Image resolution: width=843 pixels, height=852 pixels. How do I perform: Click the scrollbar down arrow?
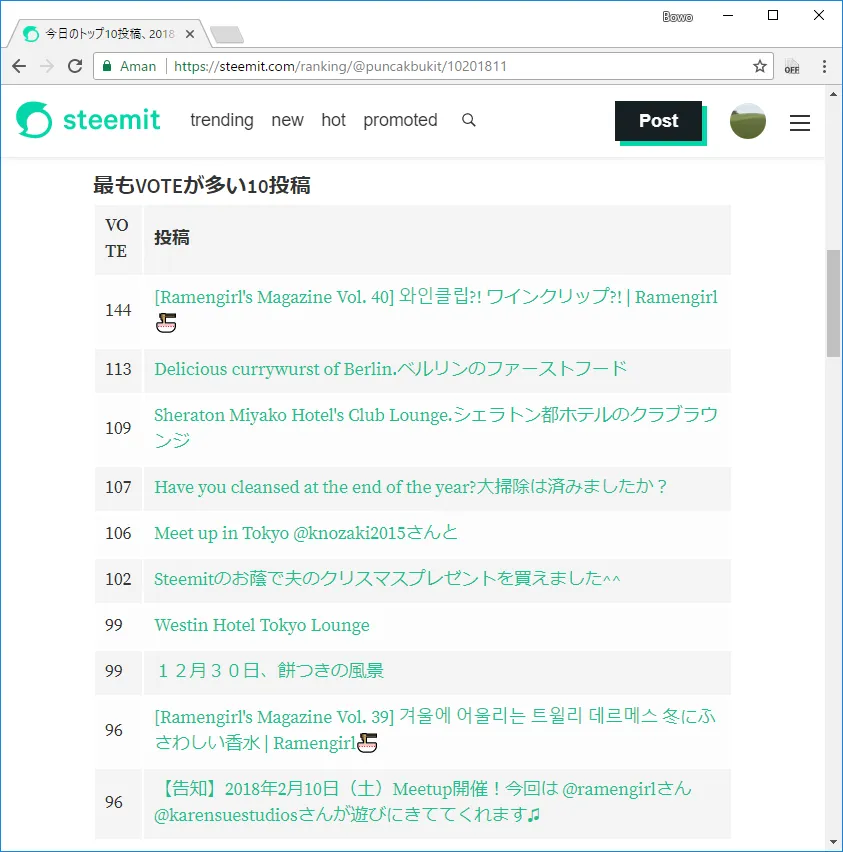(x=833, y=843)
